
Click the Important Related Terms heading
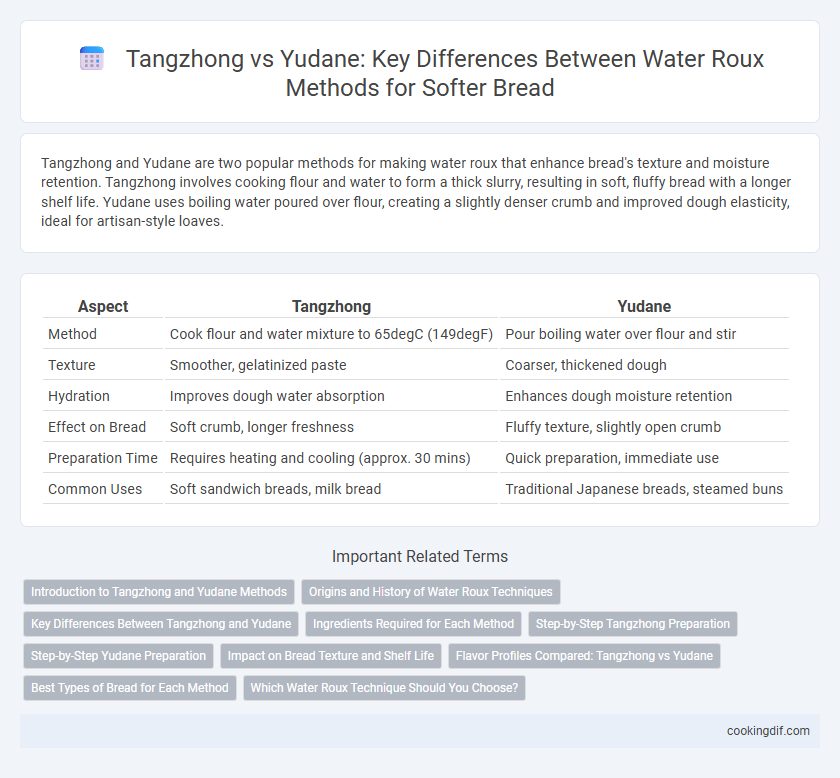click(420, 556)
